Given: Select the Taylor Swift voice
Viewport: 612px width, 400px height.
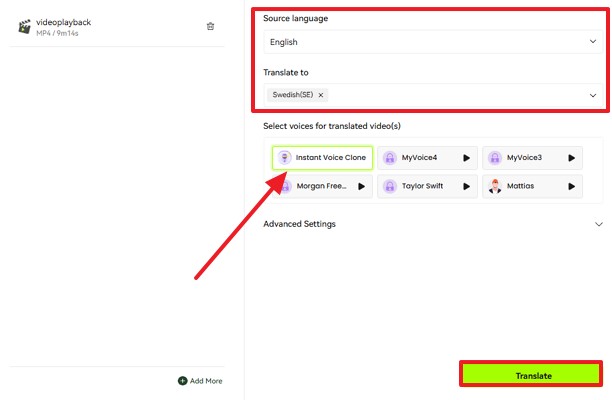Looking at the screenshot, I should 427,186.
